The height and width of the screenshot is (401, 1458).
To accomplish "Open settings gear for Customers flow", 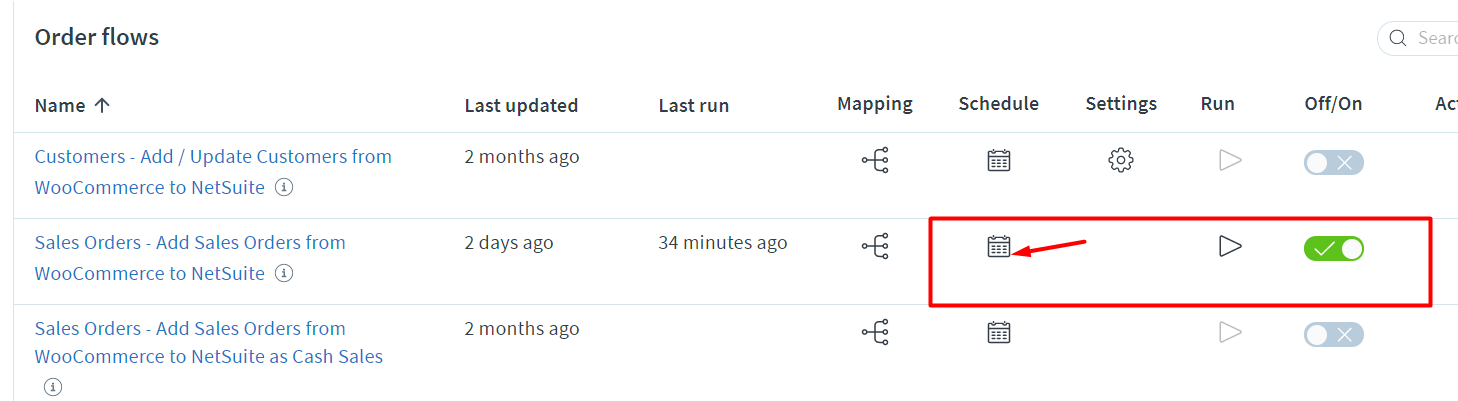I will tap(1121, 160).
